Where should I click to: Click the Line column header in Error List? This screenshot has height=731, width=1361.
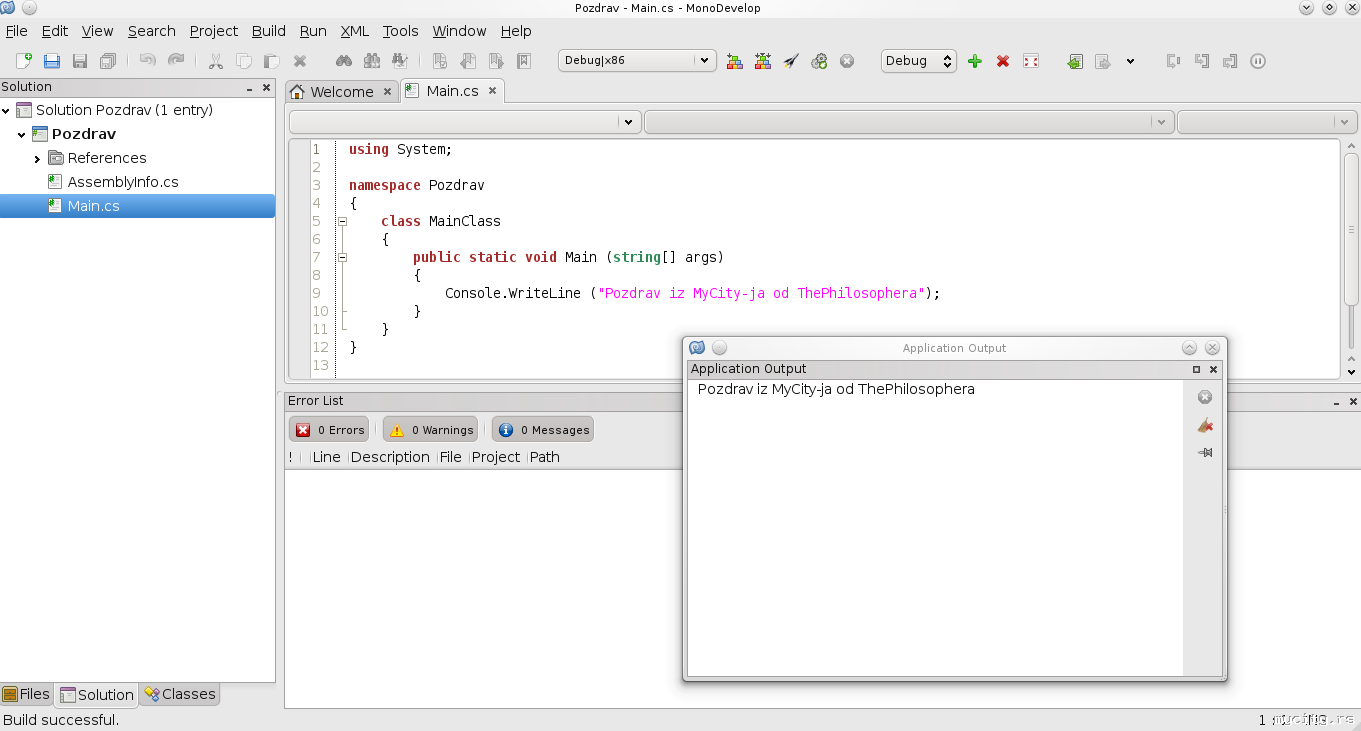326,457
